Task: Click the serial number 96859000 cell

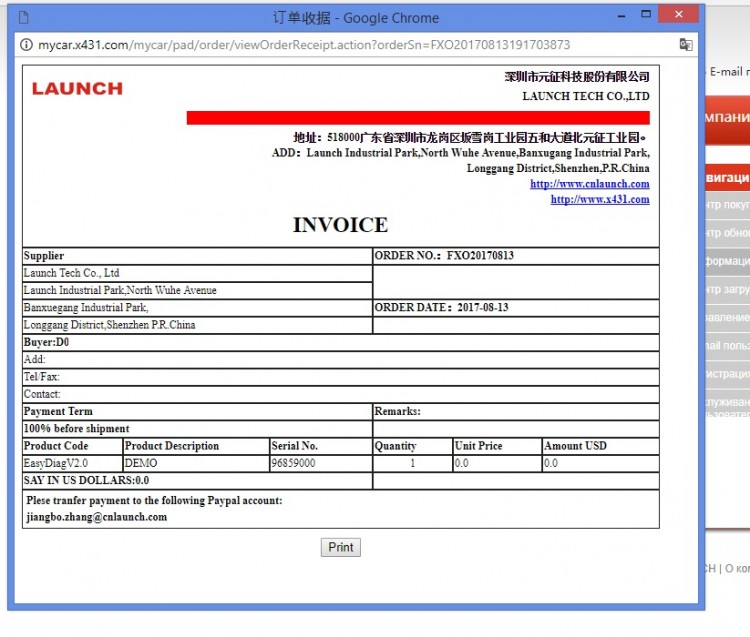Action: coord(319,463)
